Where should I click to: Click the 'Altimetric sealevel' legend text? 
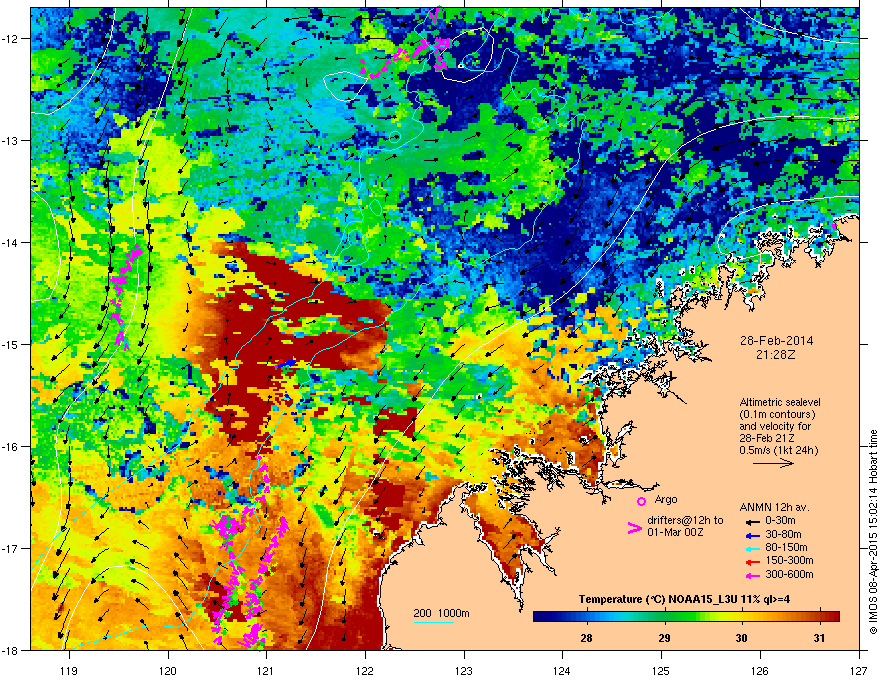tap(780, 402)
